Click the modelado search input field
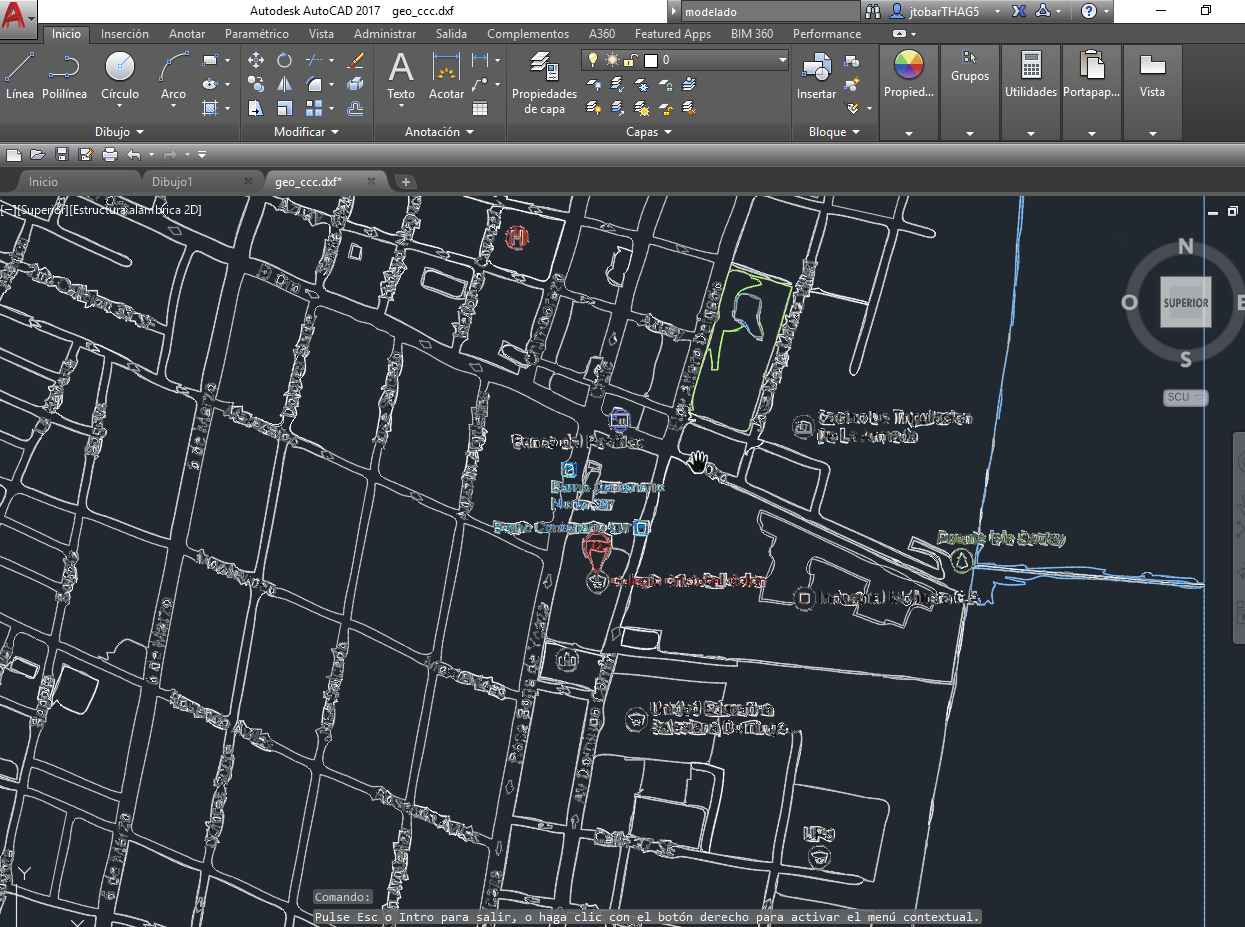The image size is (1245, 927). pos(769,12)
